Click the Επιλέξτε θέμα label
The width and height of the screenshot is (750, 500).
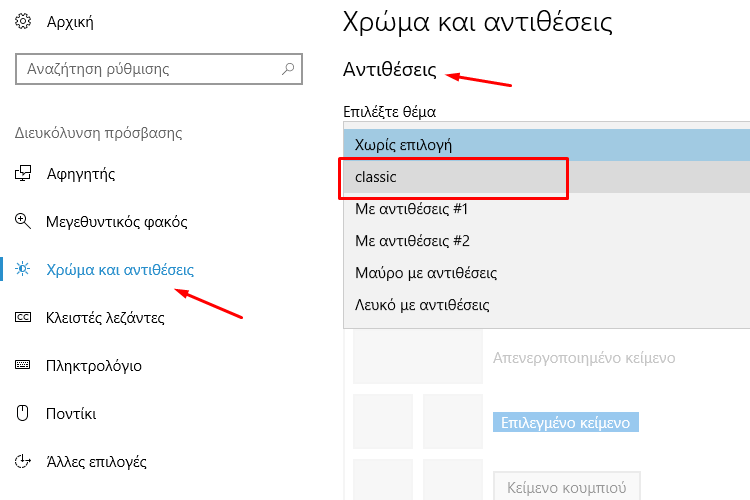tap(389, 112)
